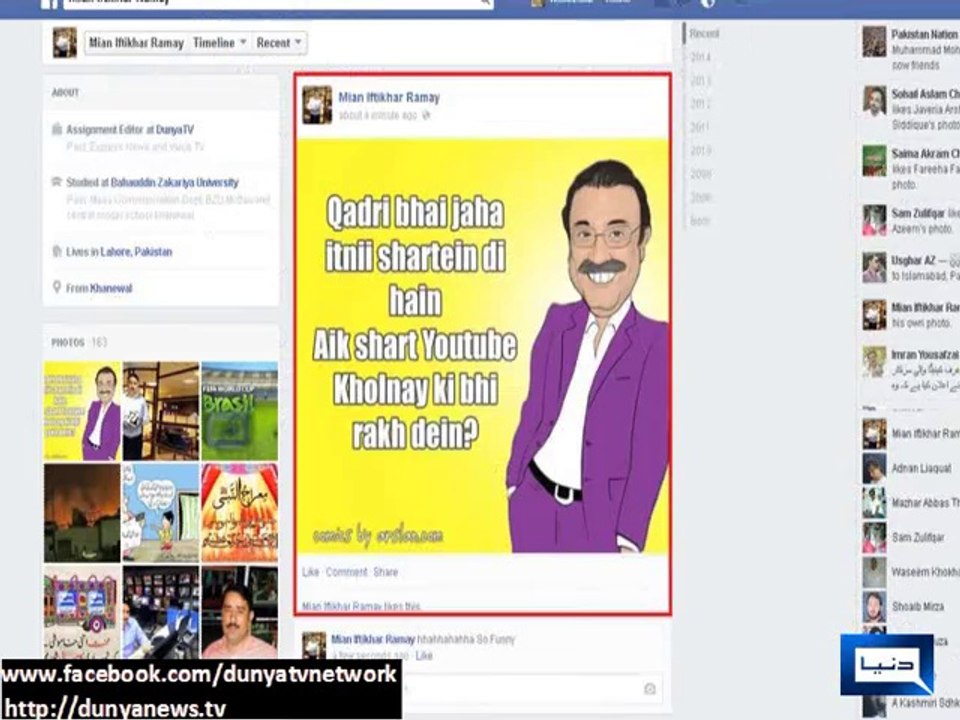Like the cartoon post
This screenshot has height=720, width=960.
point(310,572)
